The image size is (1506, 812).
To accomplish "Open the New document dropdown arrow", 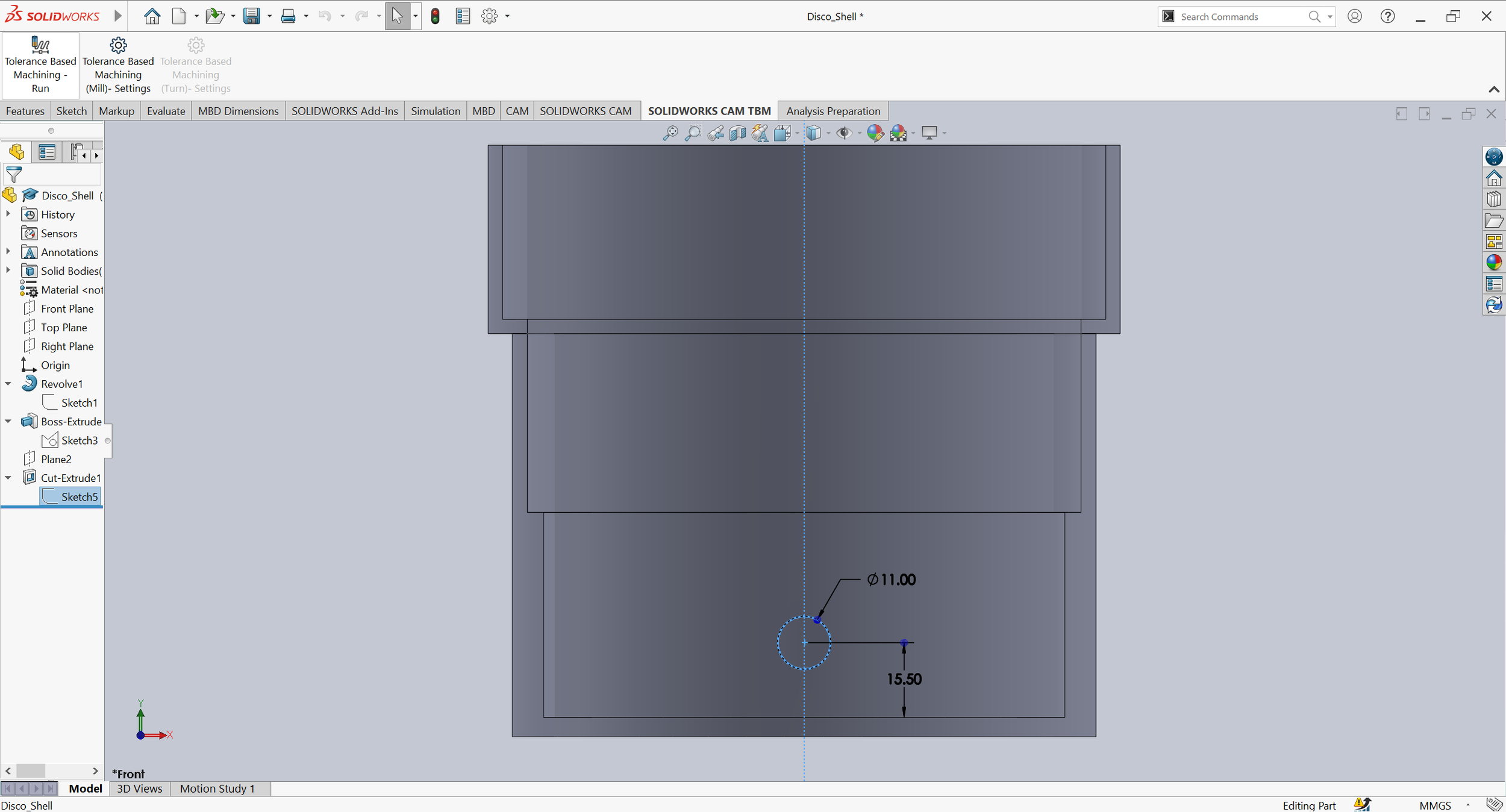I will [196, 16].
